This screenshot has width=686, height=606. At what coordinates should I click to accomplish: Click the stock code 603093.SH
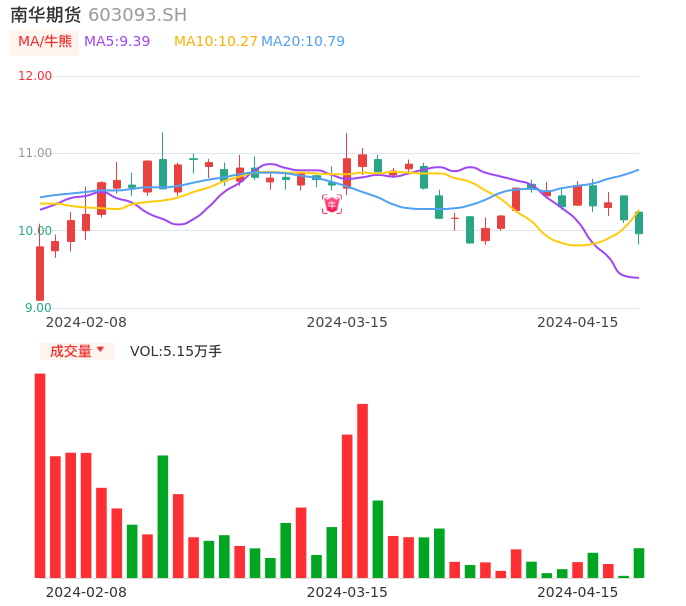137,15
